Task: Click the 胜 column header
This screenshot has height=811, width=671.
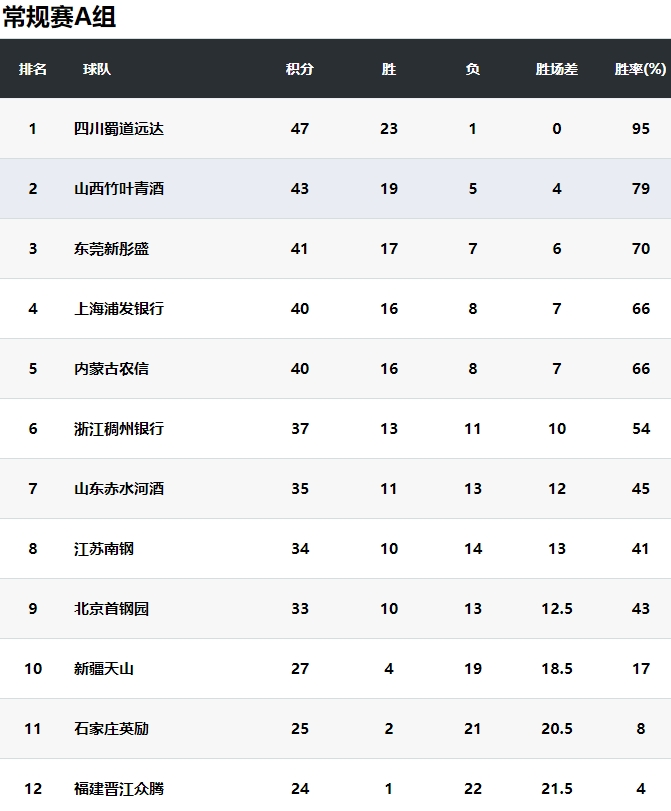Action: 389,69
